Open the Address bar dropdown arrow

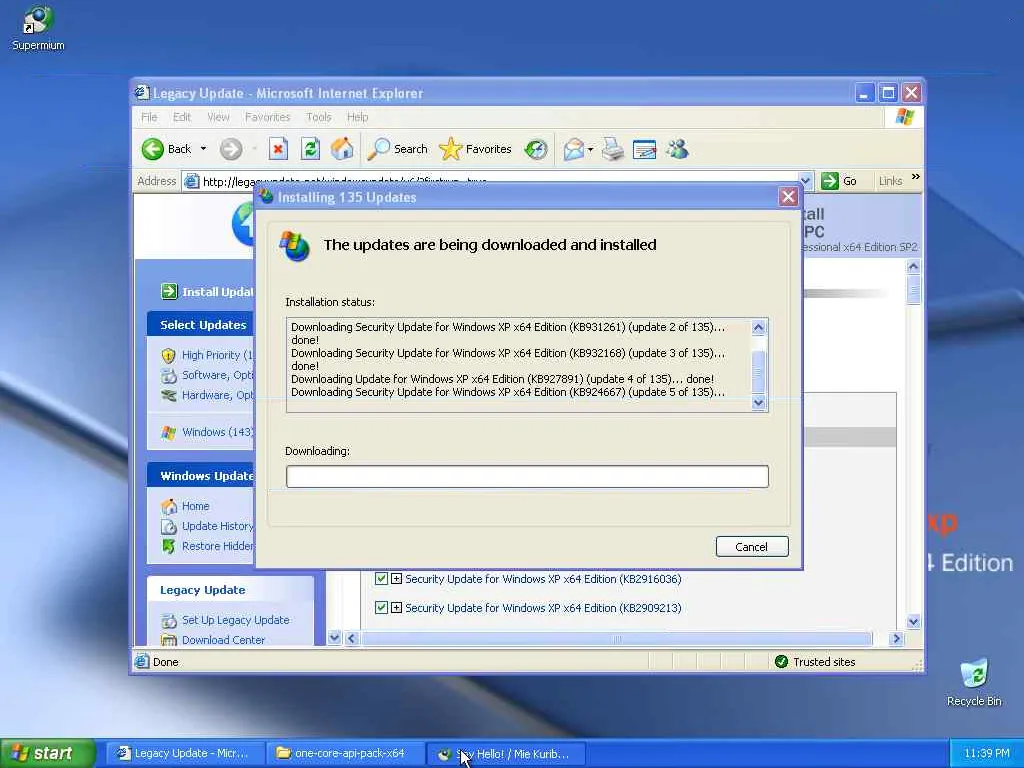click(807, 181)
